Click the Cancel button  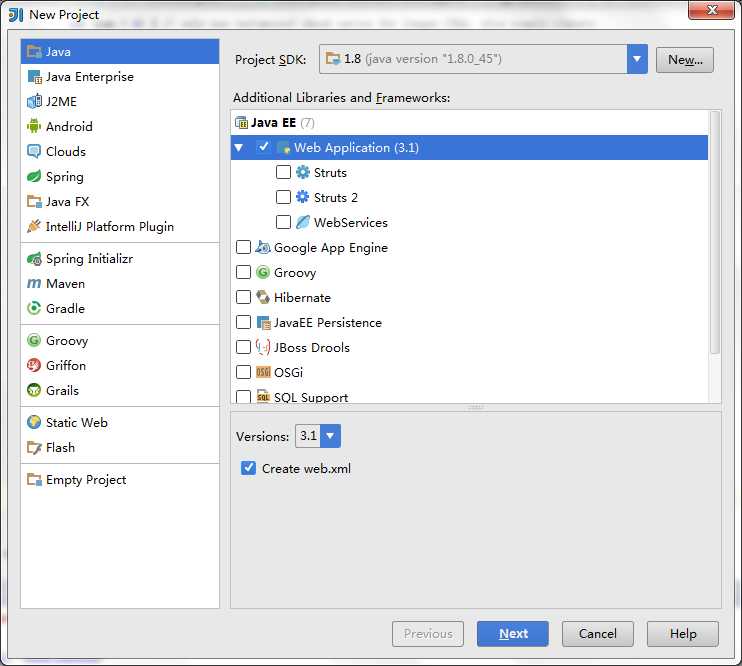598,634
